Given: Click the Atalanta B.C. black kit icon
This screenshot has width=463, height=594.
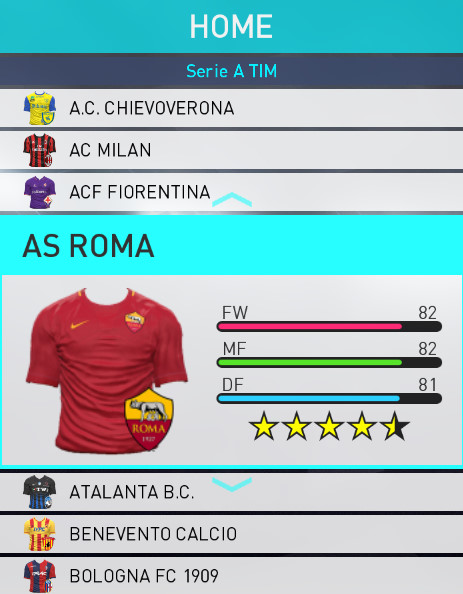Looking at the screenshot, I should pos(40,492).
